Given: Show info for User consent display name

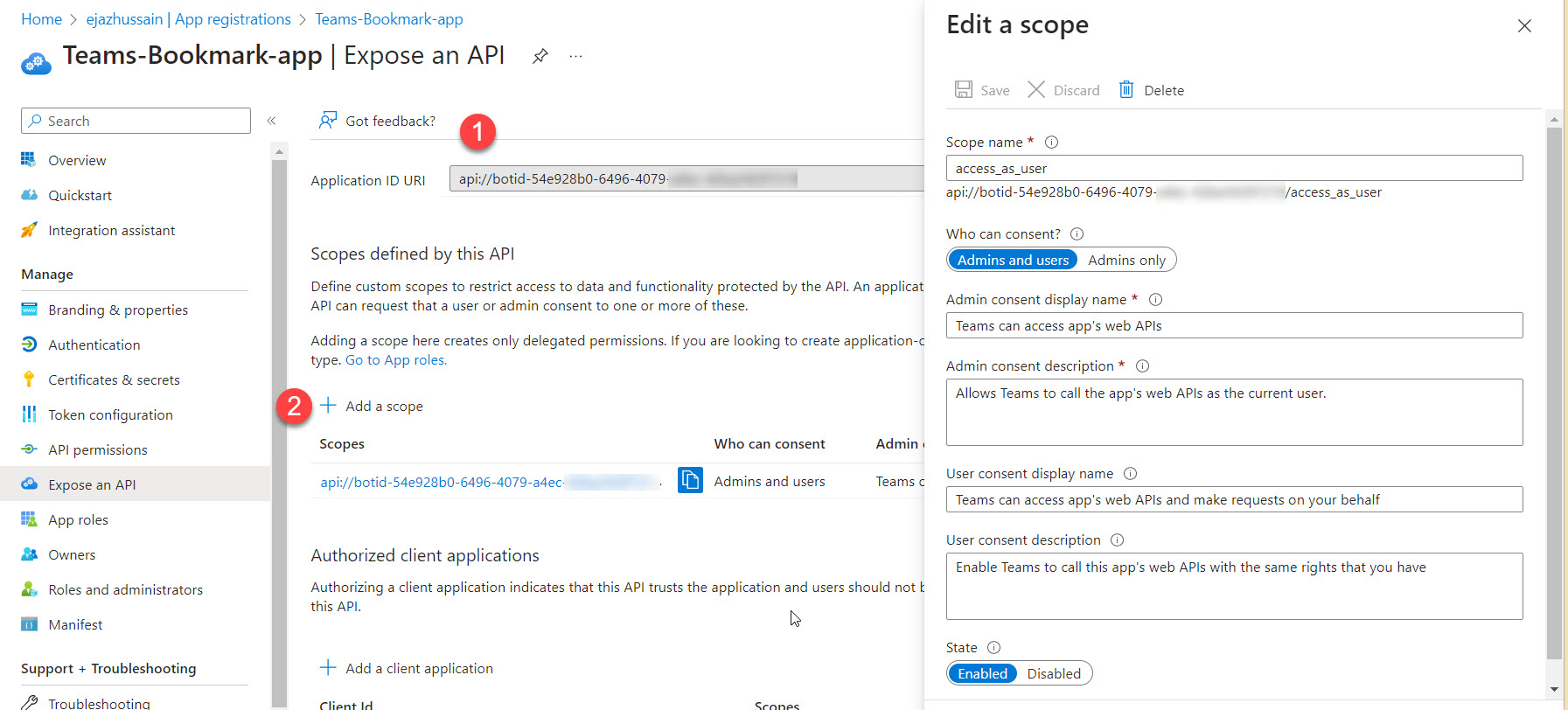Looking at the screenshot, I should coord(1130,473).
